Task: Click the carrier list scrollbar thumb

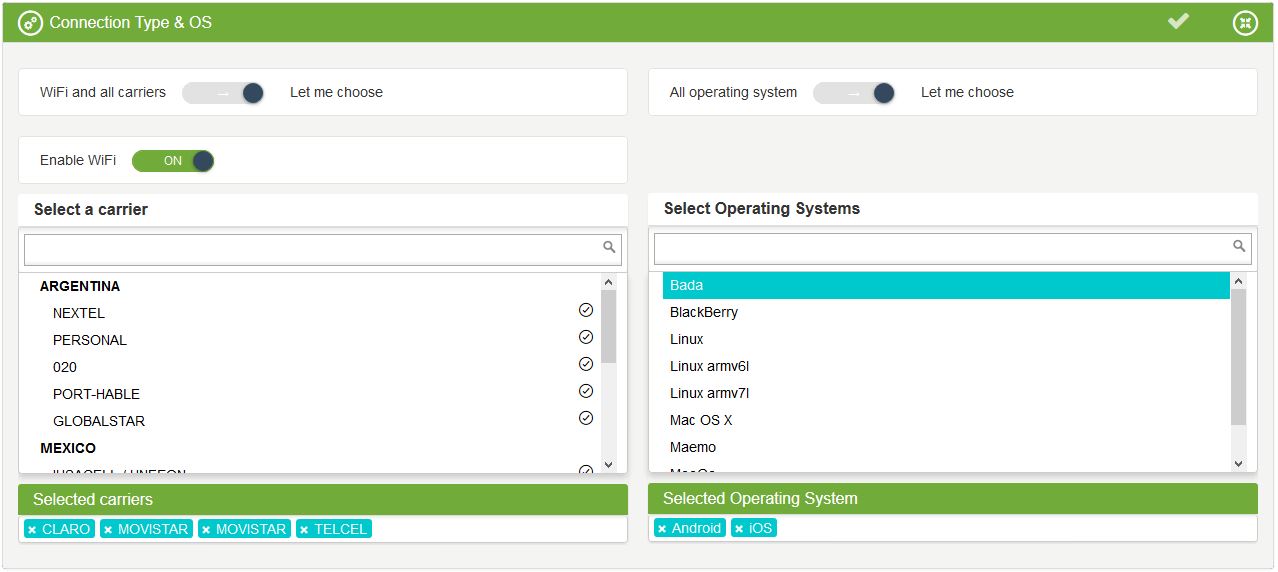Action: (x=608, y=326)
